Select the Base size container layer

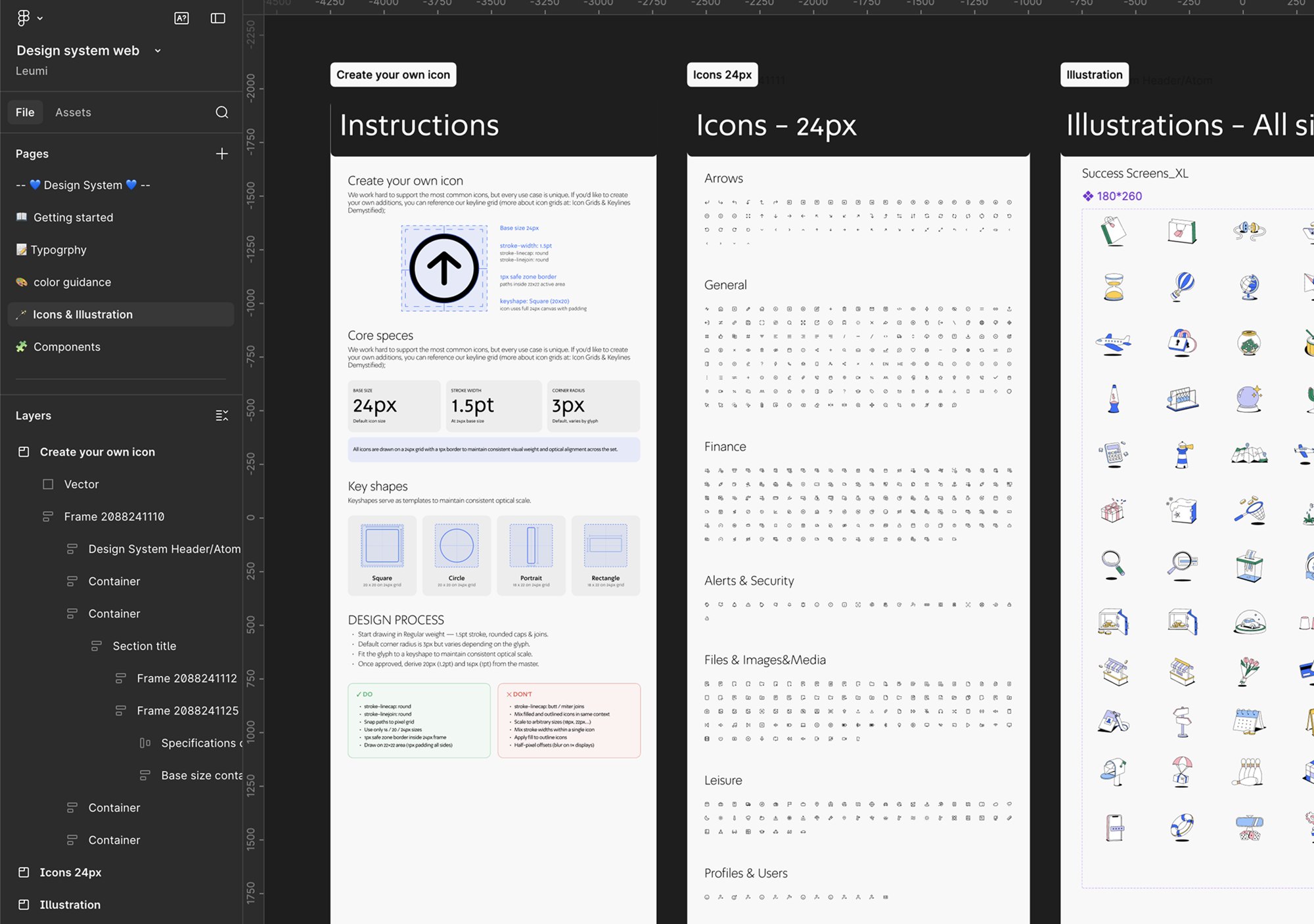[x=202, y=776]
